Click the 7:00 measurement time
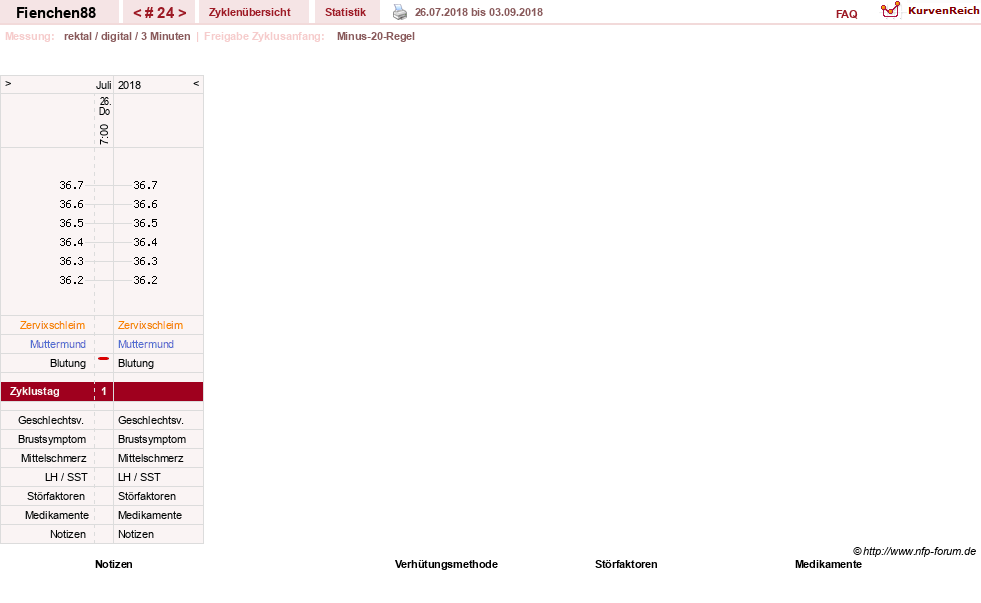981x603 pixels. (x=104, y=134)
